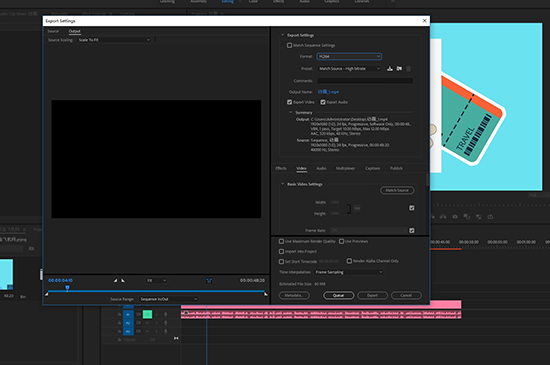Open the Format dropdown showing H.264
550x365 pixels.
click(349, 56)
